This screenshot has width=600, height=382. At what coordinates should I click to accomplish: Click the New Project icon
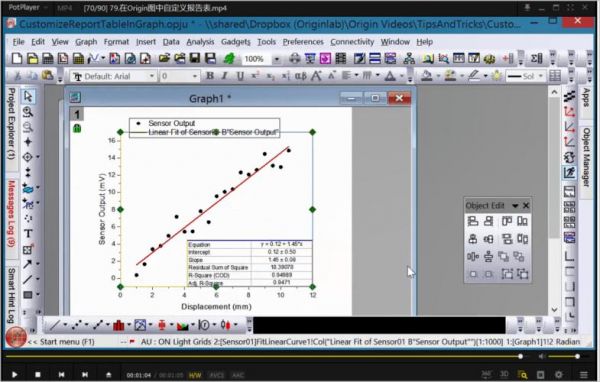[17, 58]
